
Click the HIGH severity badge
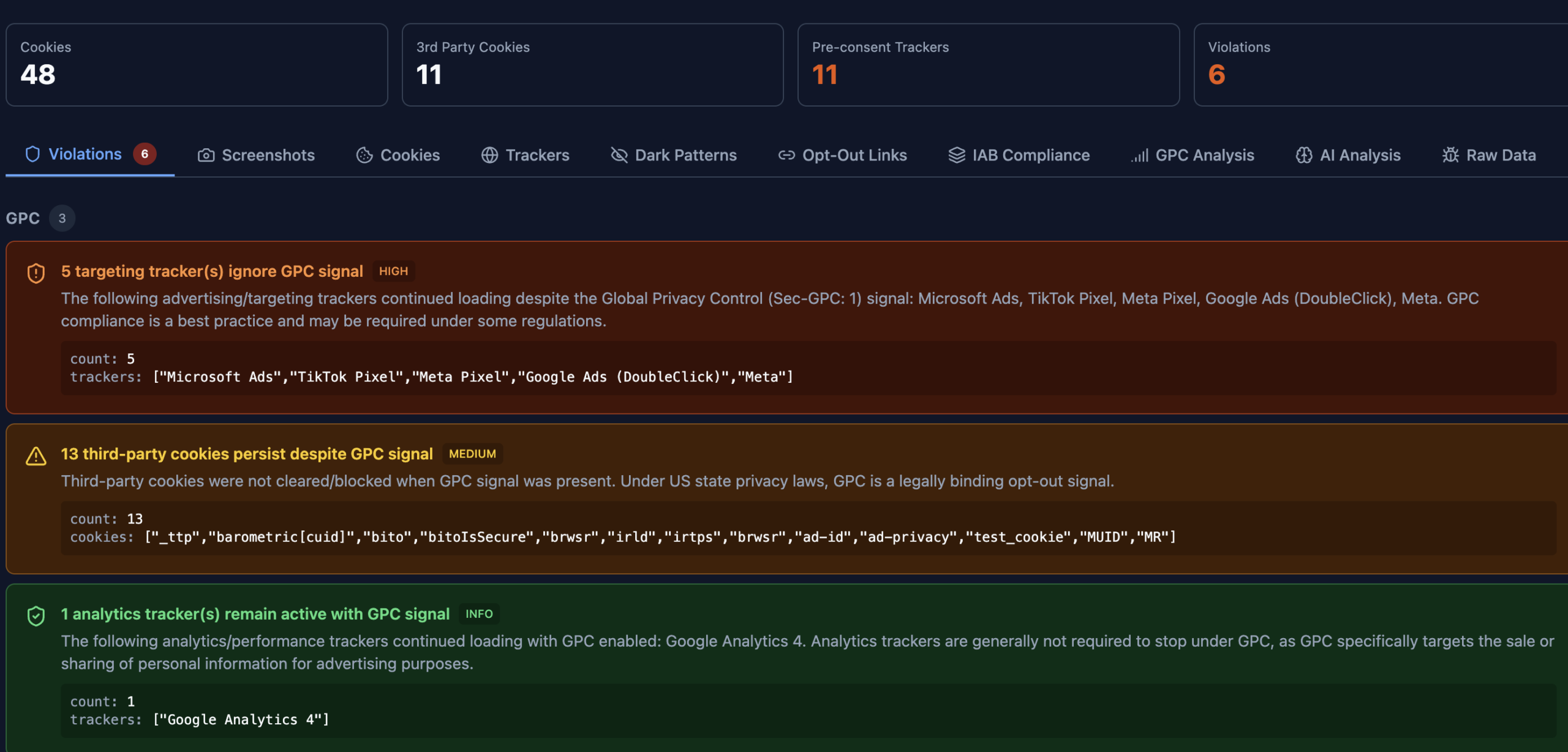coord(393,271)
